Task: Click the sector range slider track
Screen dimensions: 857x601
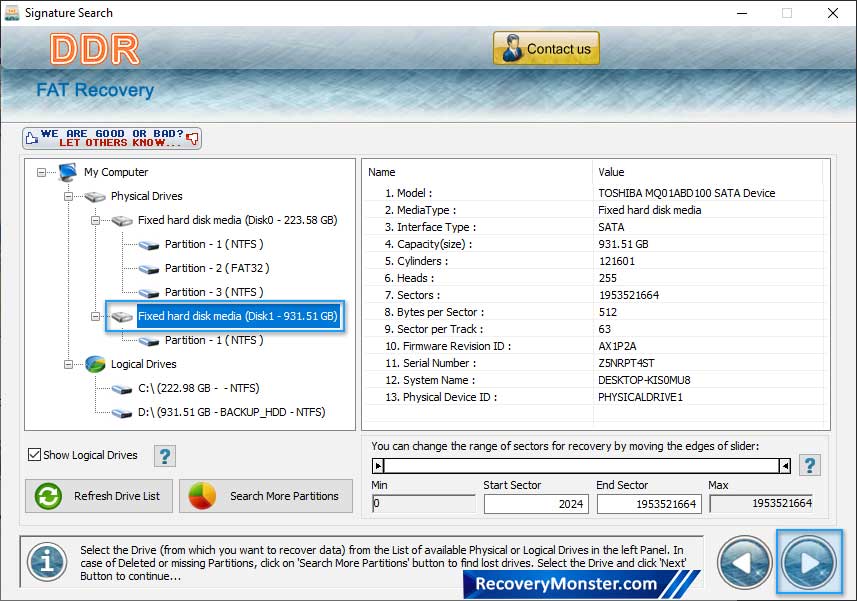Action: [x=582, y=466]
